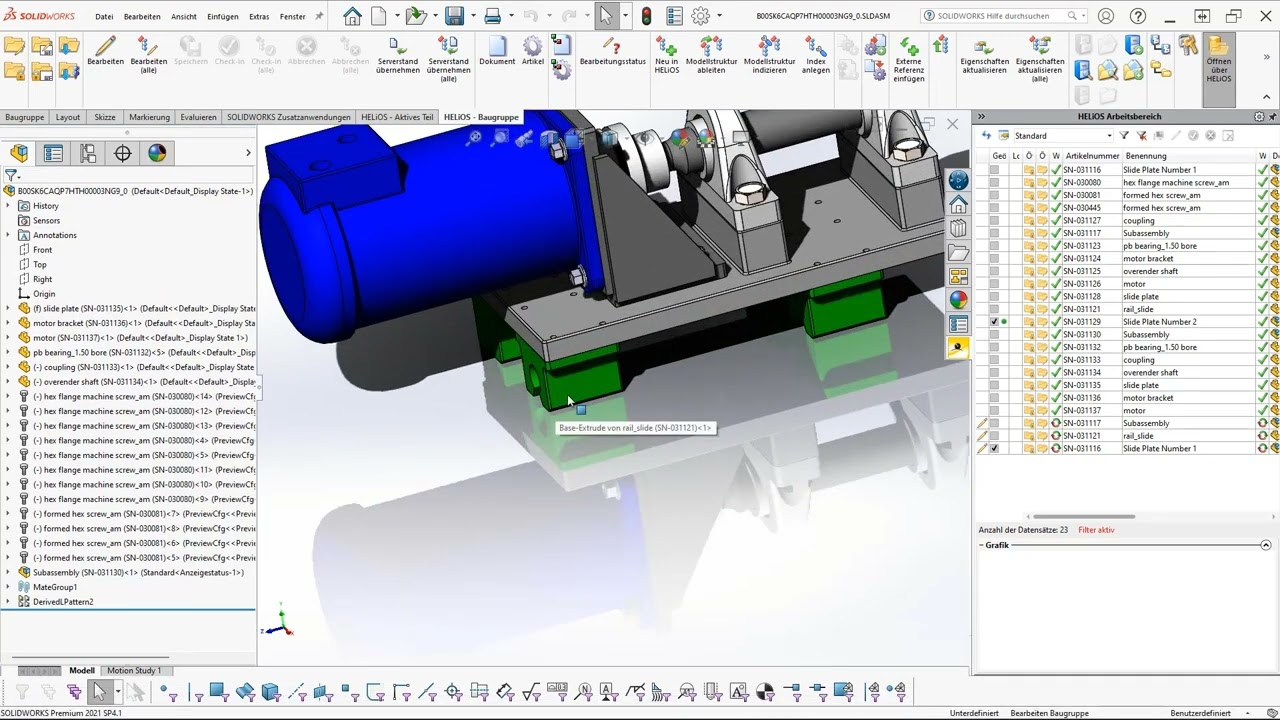The image size is (1280, 720).
Task: Open the Datei menu
Action: (x=104, y=16)
